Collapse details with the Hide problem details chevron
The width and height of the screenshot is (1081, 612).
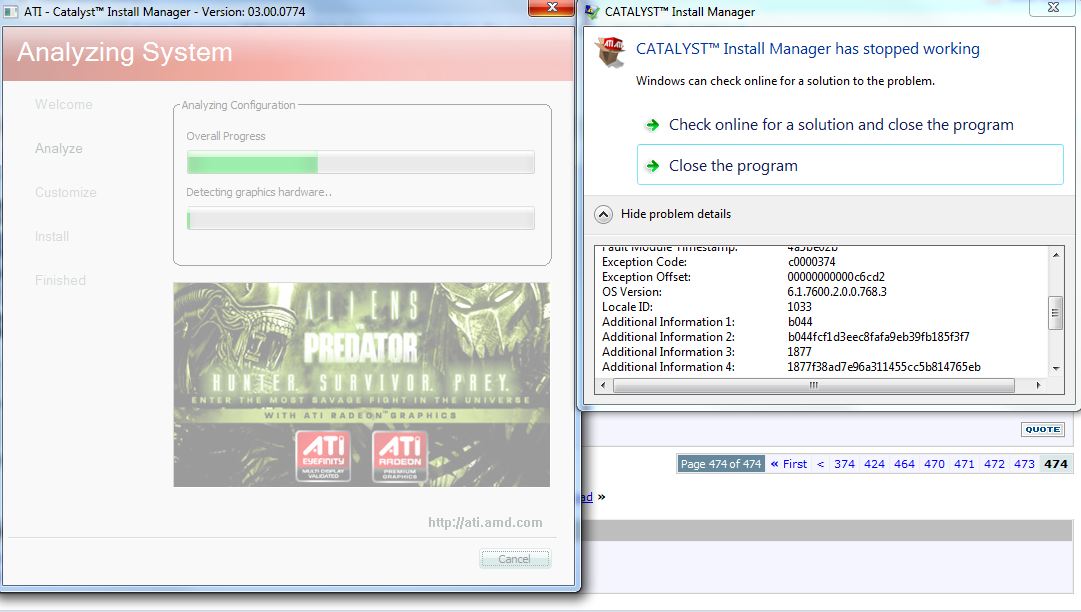pos(603,214)
